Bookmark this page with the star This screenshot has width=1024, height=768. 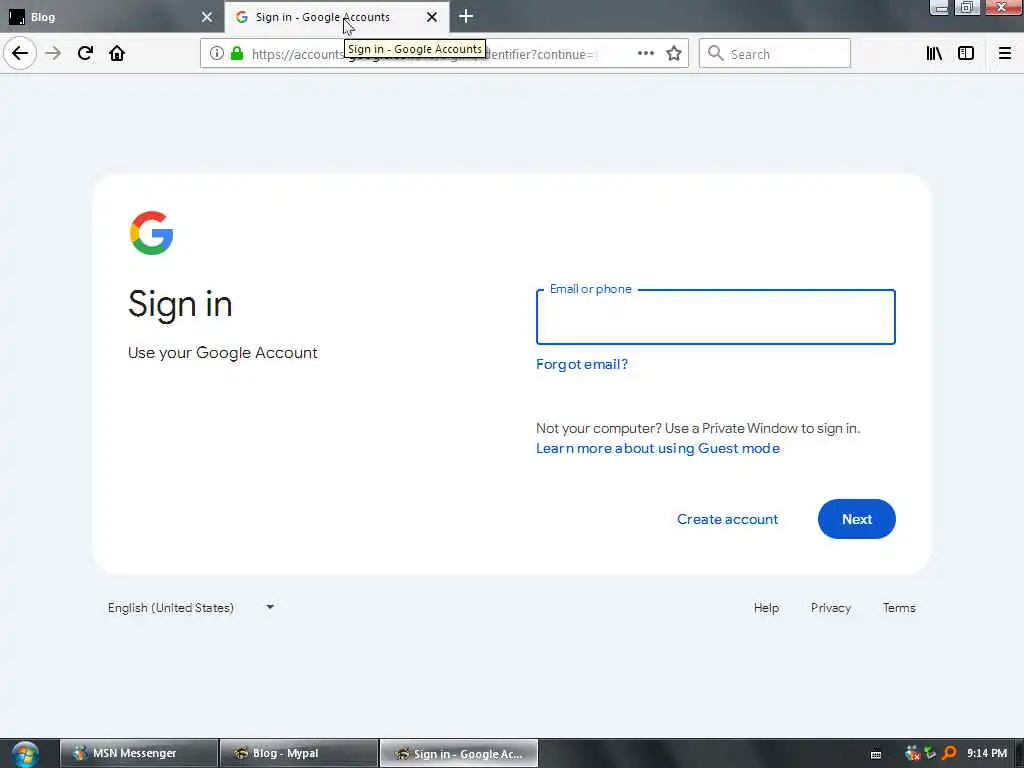674,54
